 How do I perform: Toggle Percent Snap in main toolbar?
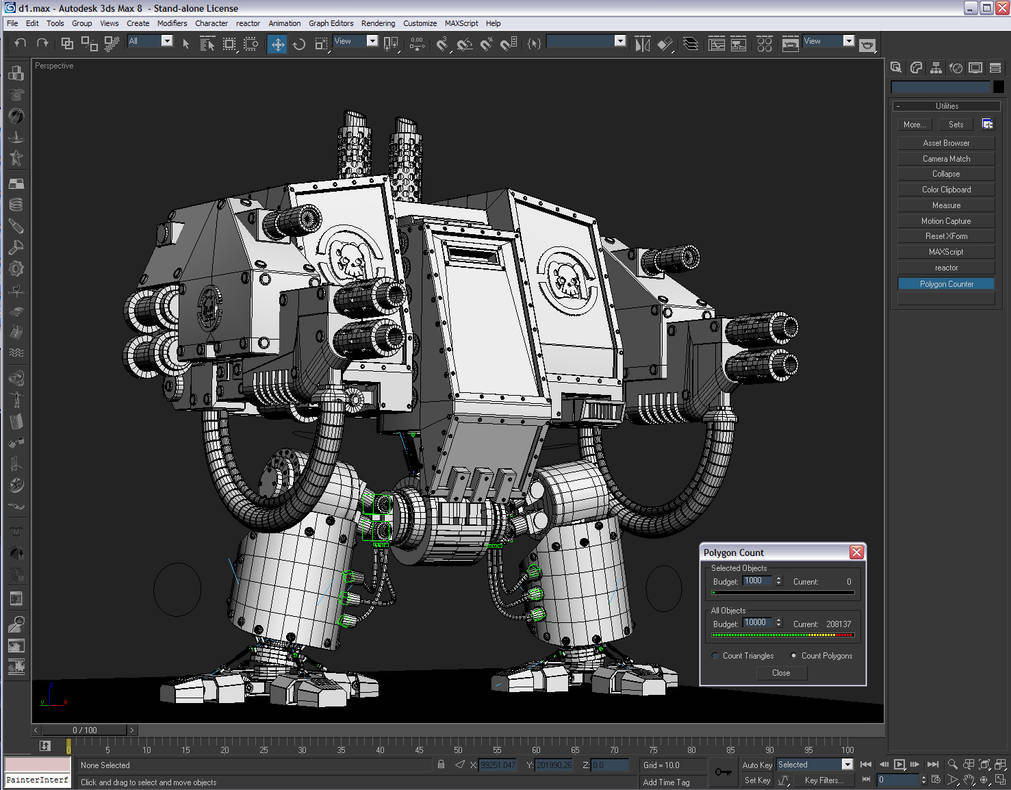[486, 44]
